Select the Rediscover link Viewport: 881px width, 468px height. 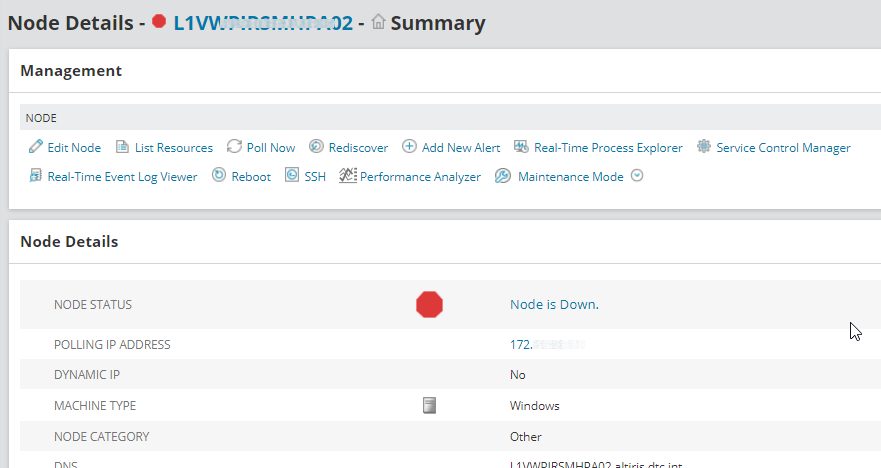(358, 148)
